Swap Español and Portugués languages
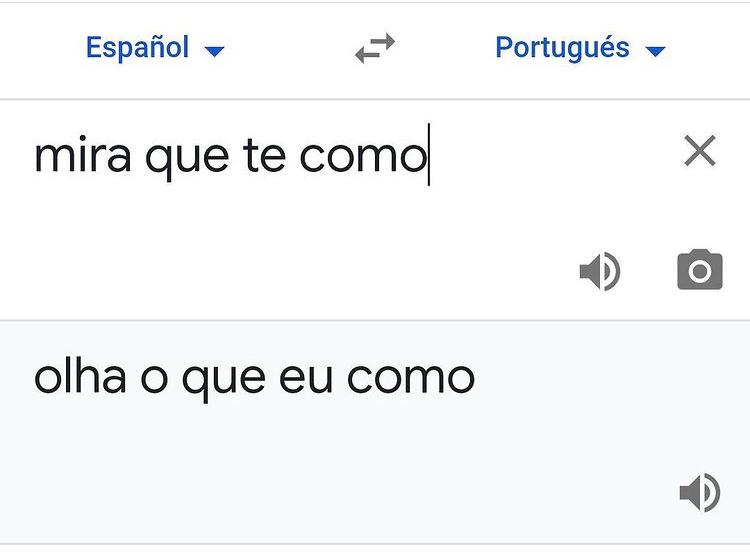 click(x=375, y=48)
